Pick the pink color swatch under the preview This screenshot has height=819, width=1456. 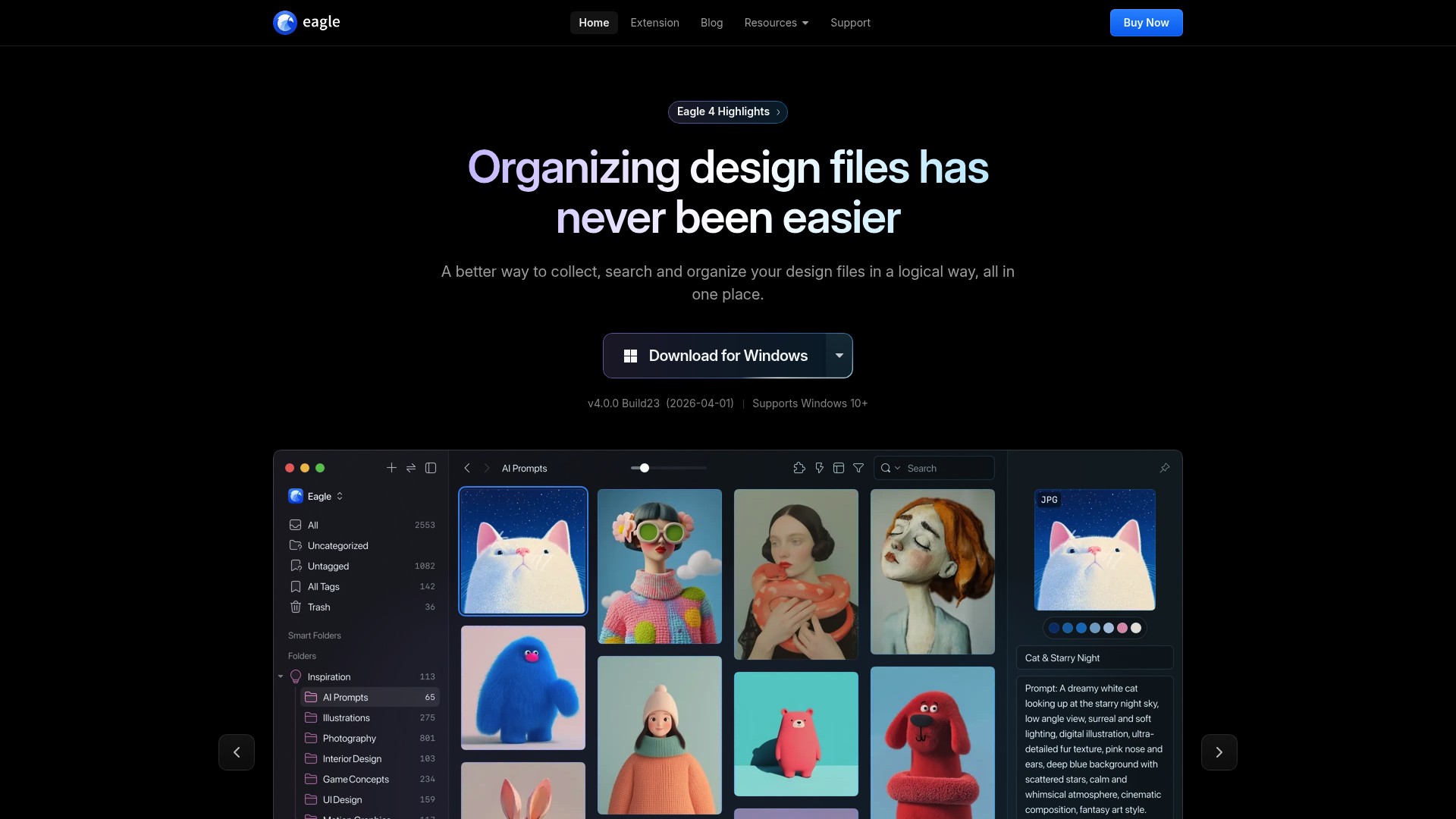coord(1122,628)
